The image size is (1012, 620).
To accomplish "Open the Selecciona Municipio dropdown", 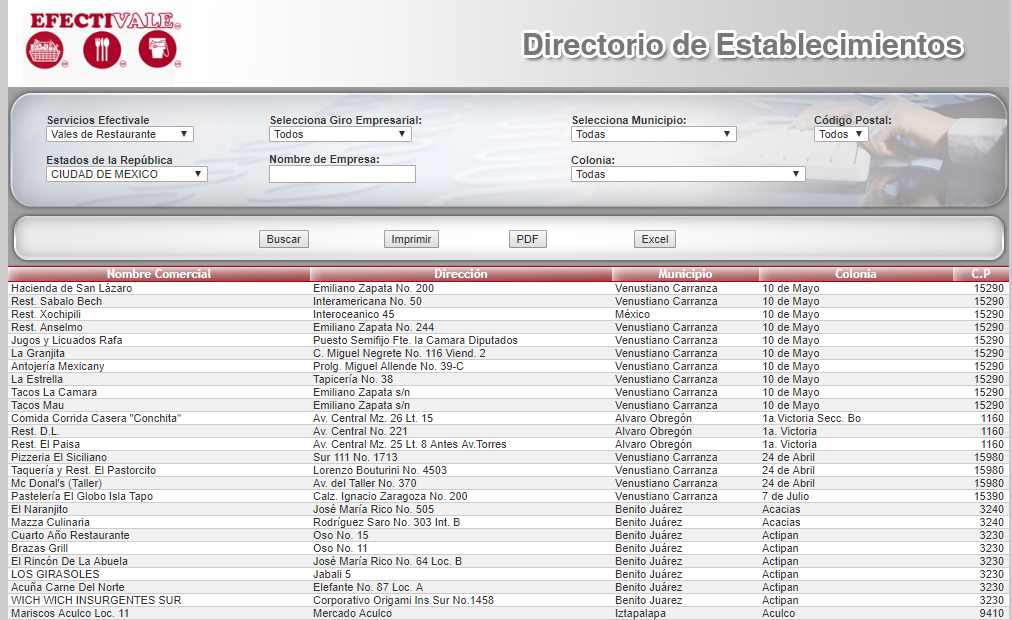I will coord(654,134).
